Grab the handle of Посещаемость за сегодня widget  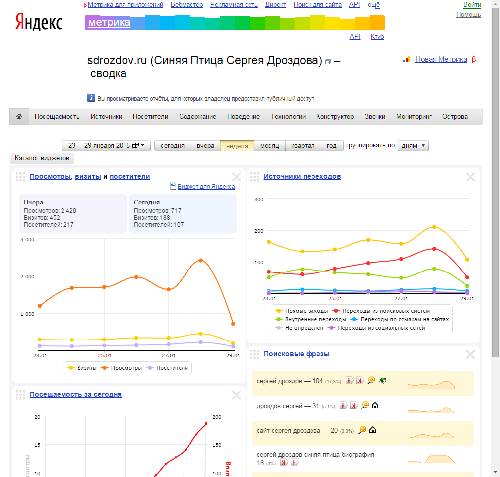20,395
